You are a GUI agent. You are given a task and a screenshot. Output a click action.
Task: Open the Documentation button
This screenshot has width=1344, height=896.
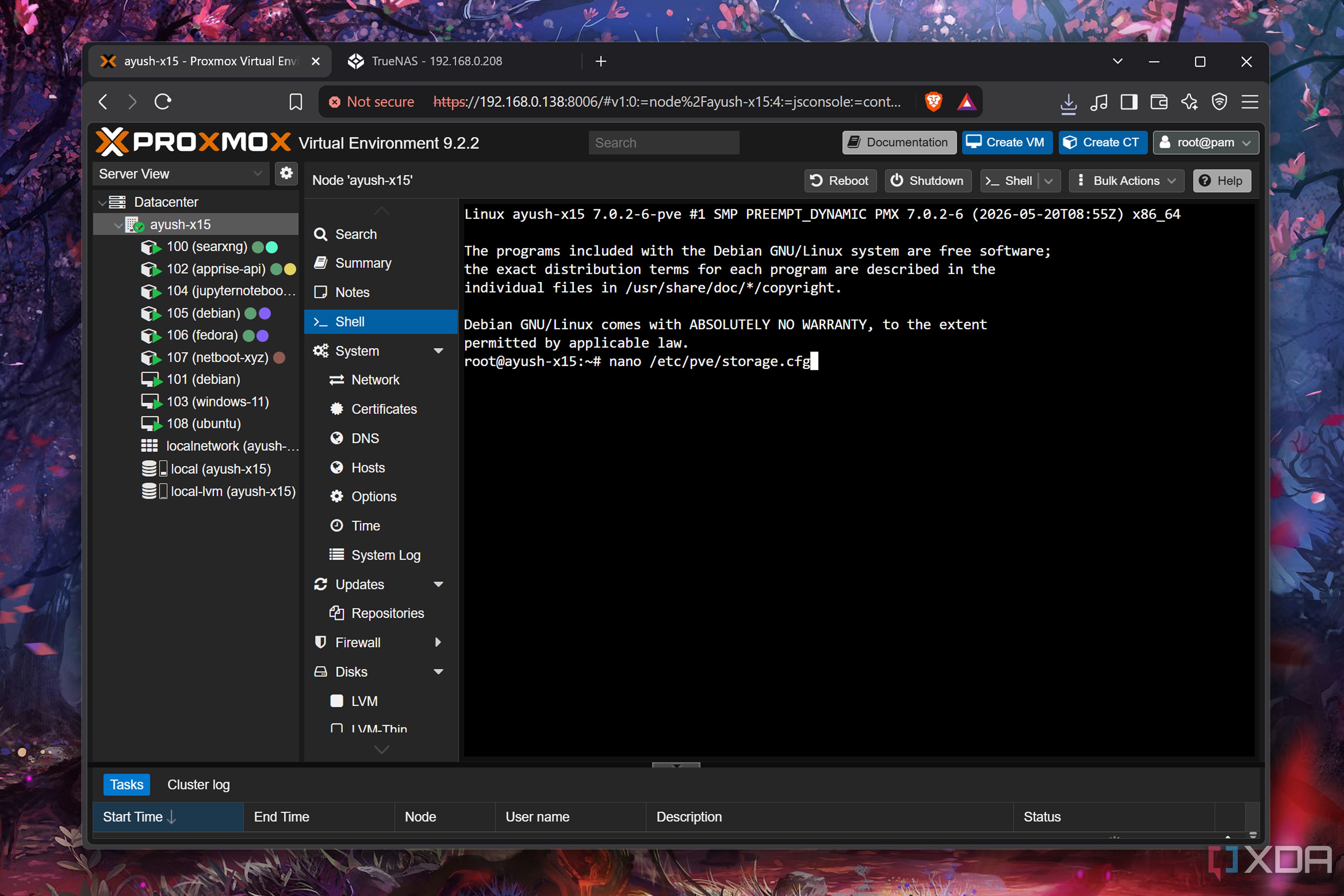[899, 142]
